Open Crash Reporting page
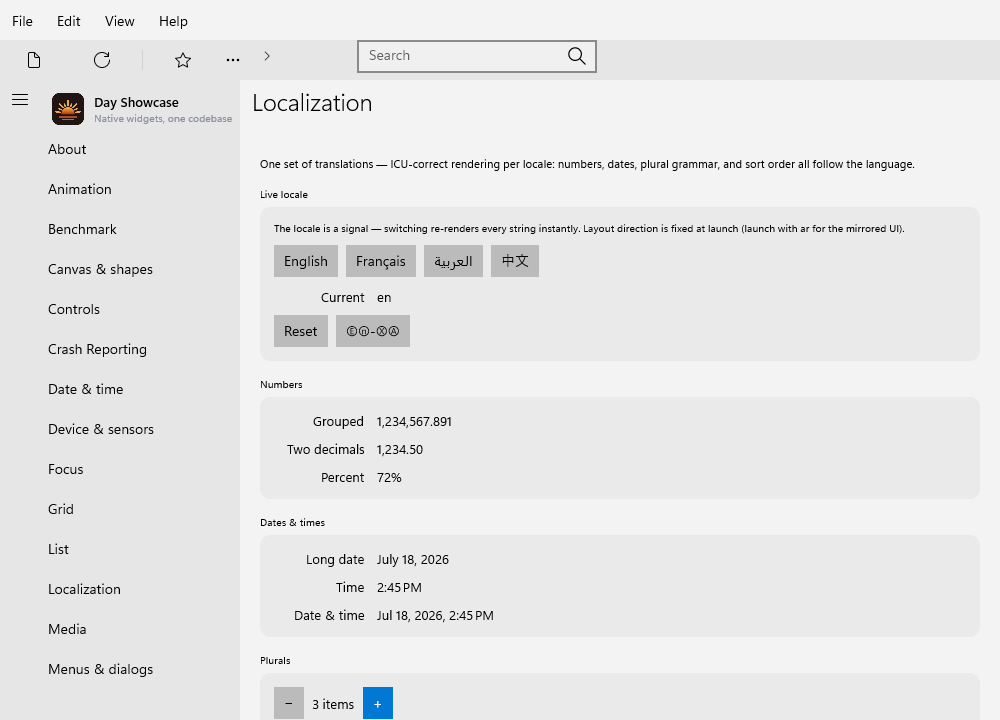This screenshot has height=720, width=1000. coord(97,349)
